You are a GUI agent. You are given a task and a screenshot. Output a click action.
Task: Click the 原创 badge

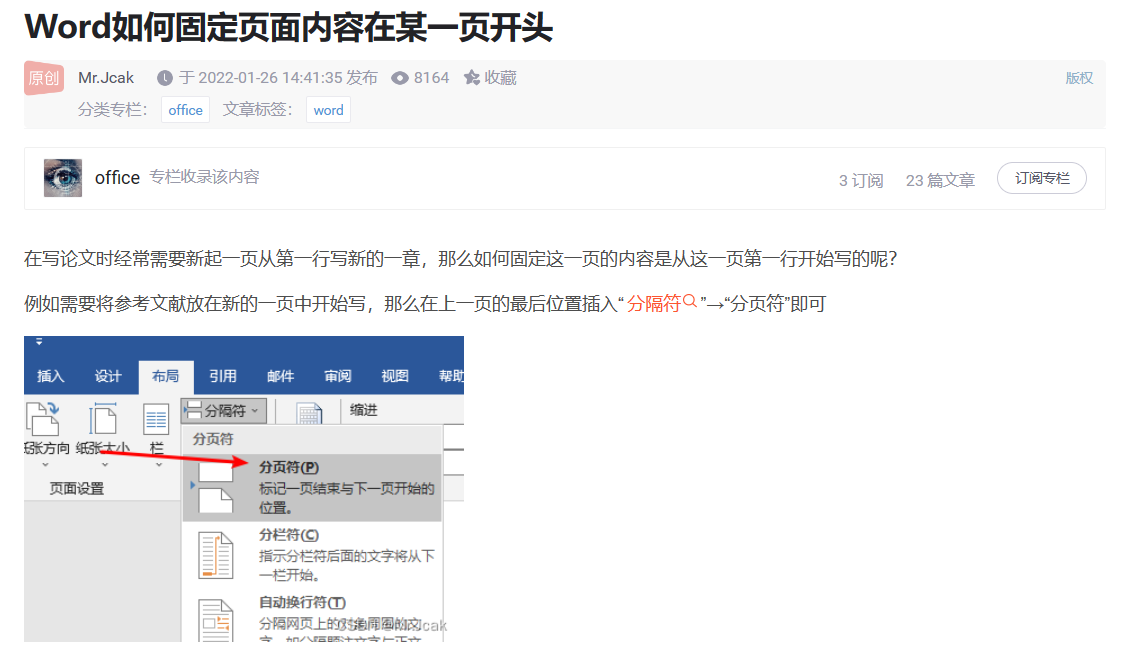pyautogui.click(x=44, y=77)
